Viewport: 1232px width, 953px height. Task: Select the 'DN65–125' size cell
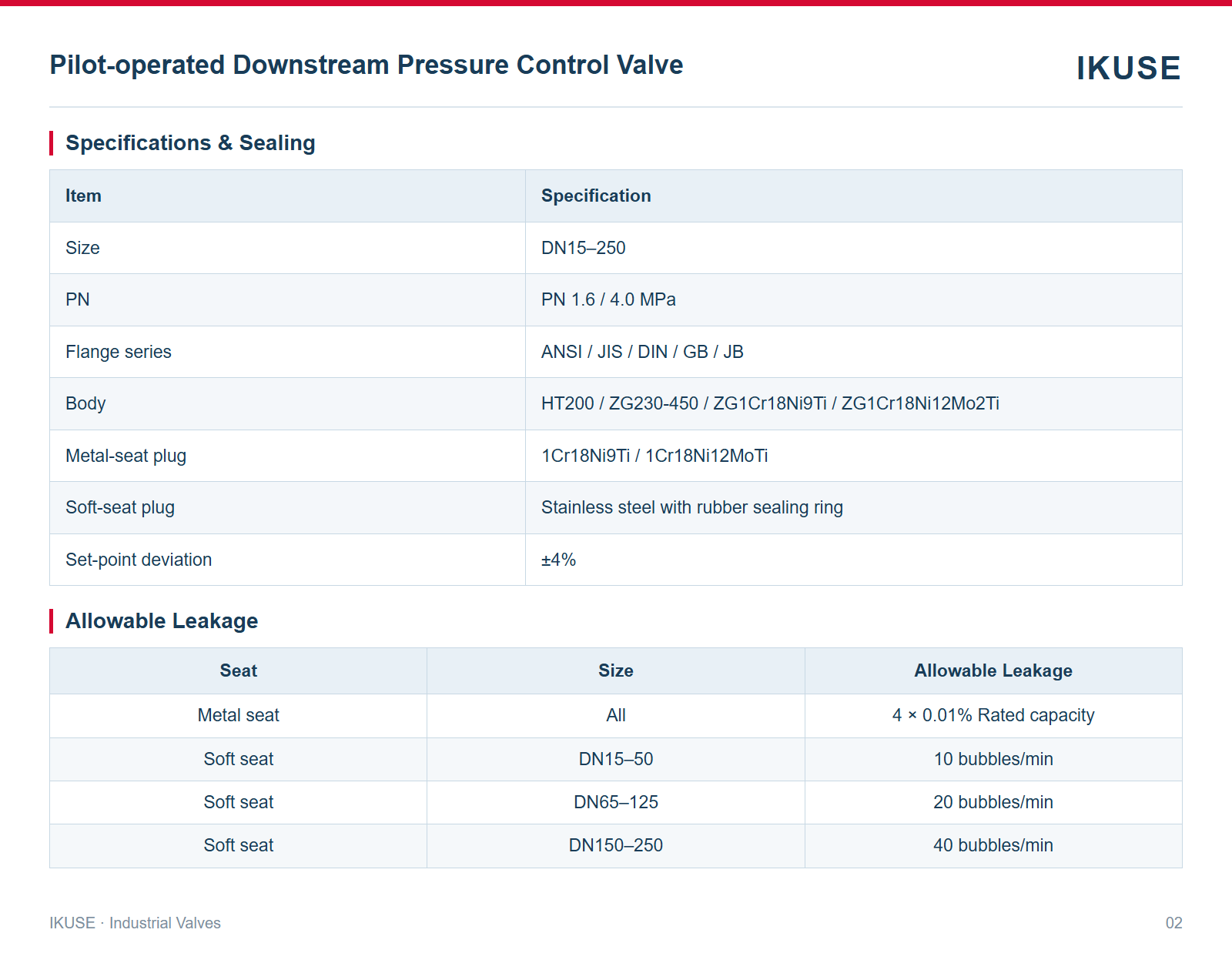coord(616,802)
